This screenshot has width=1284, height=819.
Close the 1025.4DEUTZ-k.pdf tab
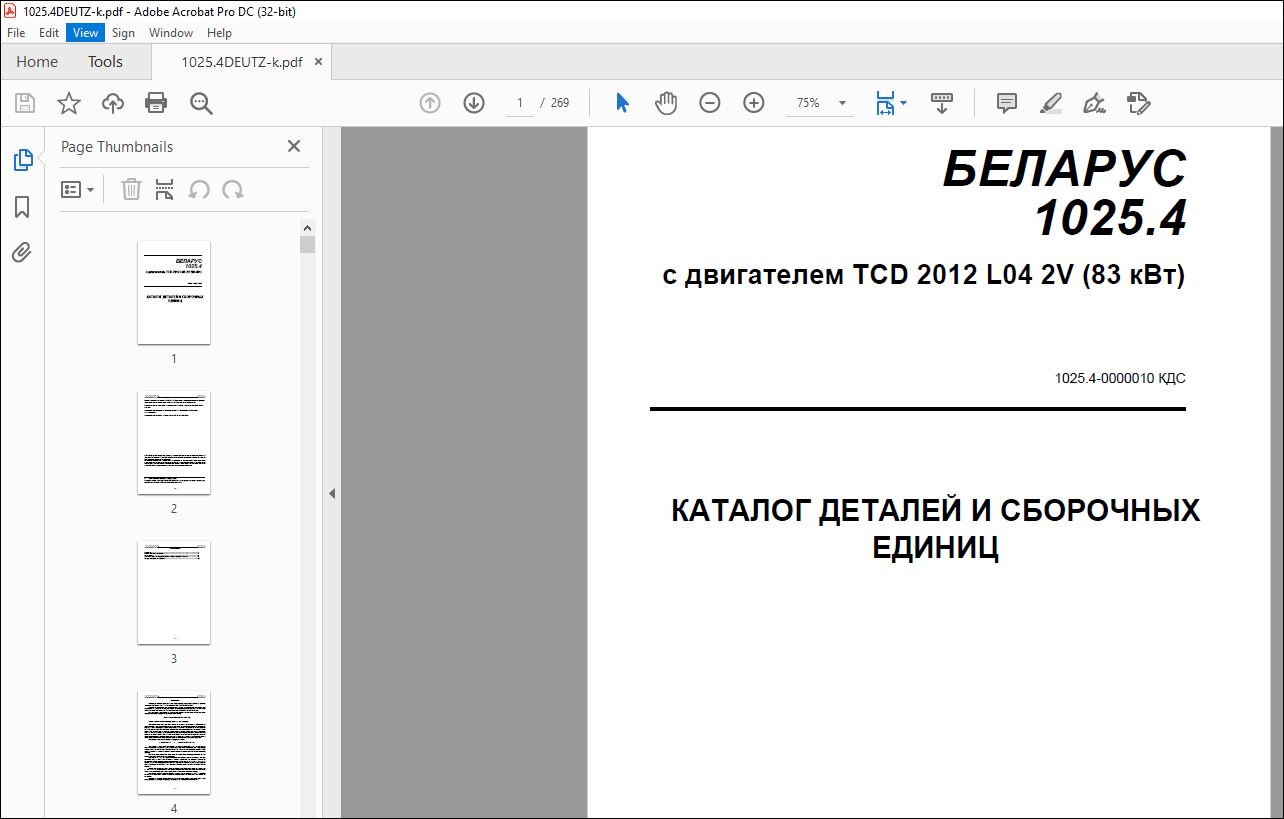(x=319, y=62)
